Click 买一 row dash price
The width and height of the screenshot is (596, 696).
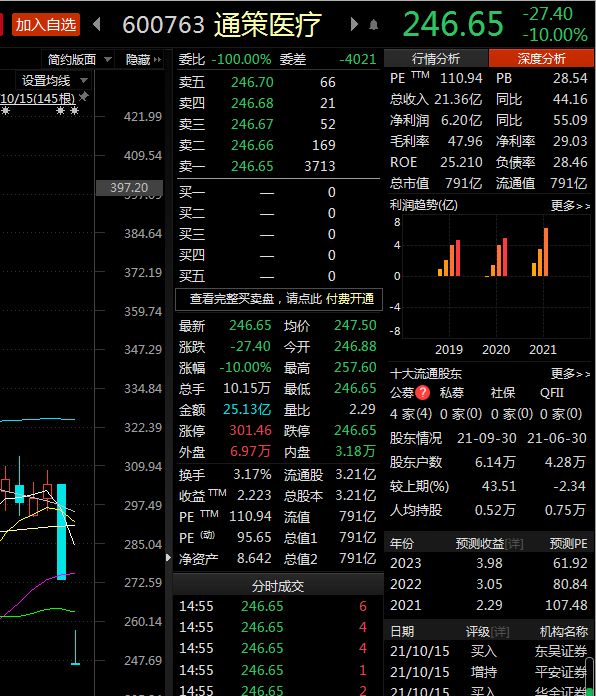tap(267, 193)
